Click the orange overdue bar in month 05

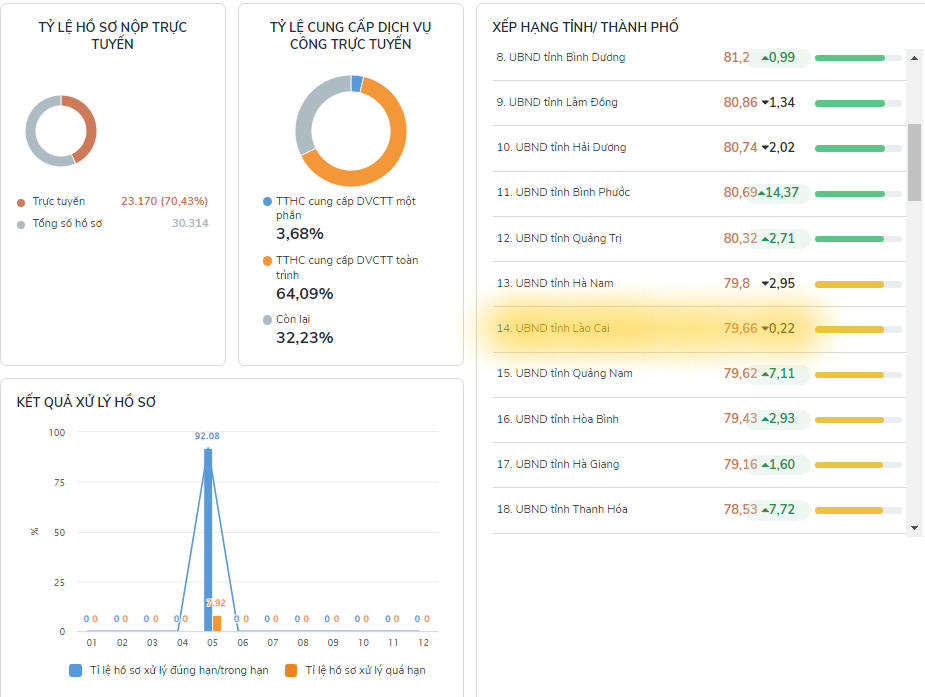217,623
